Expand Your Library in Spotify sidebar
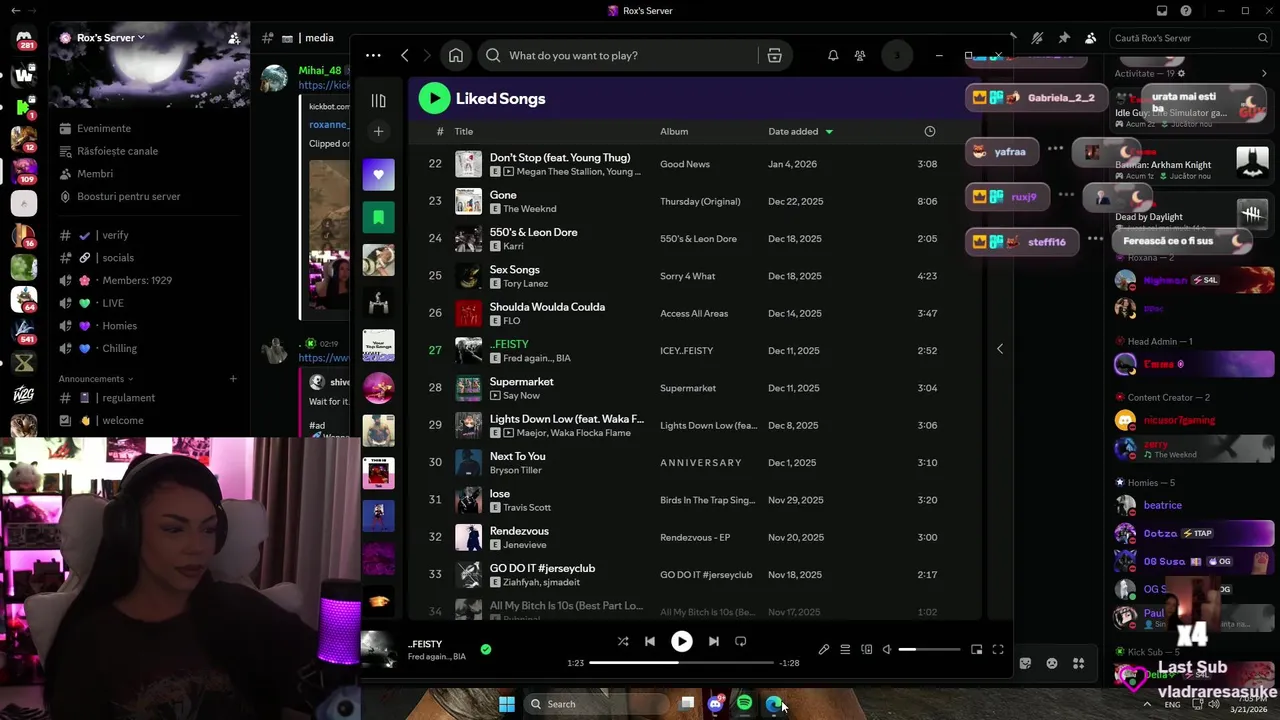The image size is (1280, 720). click(378, 100)
